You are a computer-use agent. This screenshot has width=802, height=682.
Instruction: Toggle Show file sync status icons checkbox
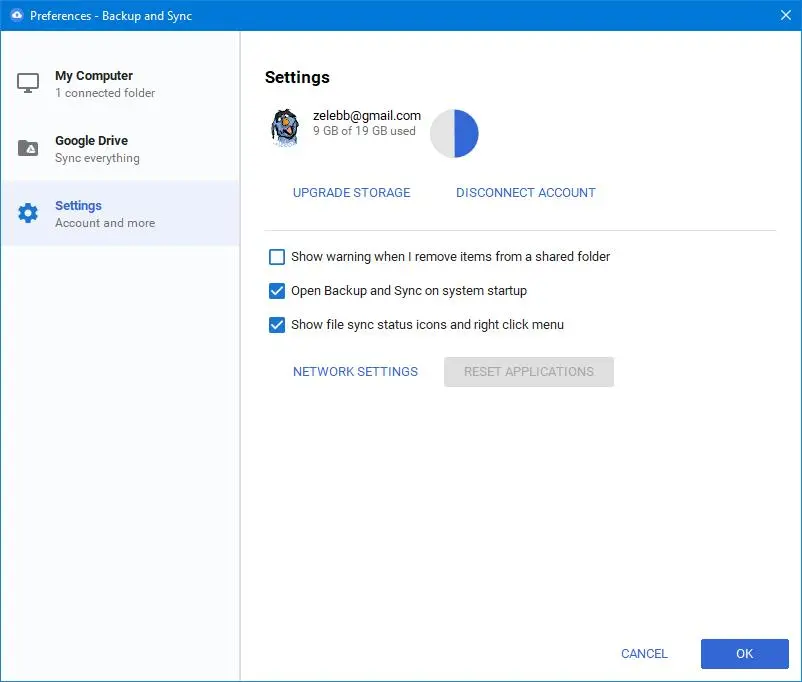[277, 325]
